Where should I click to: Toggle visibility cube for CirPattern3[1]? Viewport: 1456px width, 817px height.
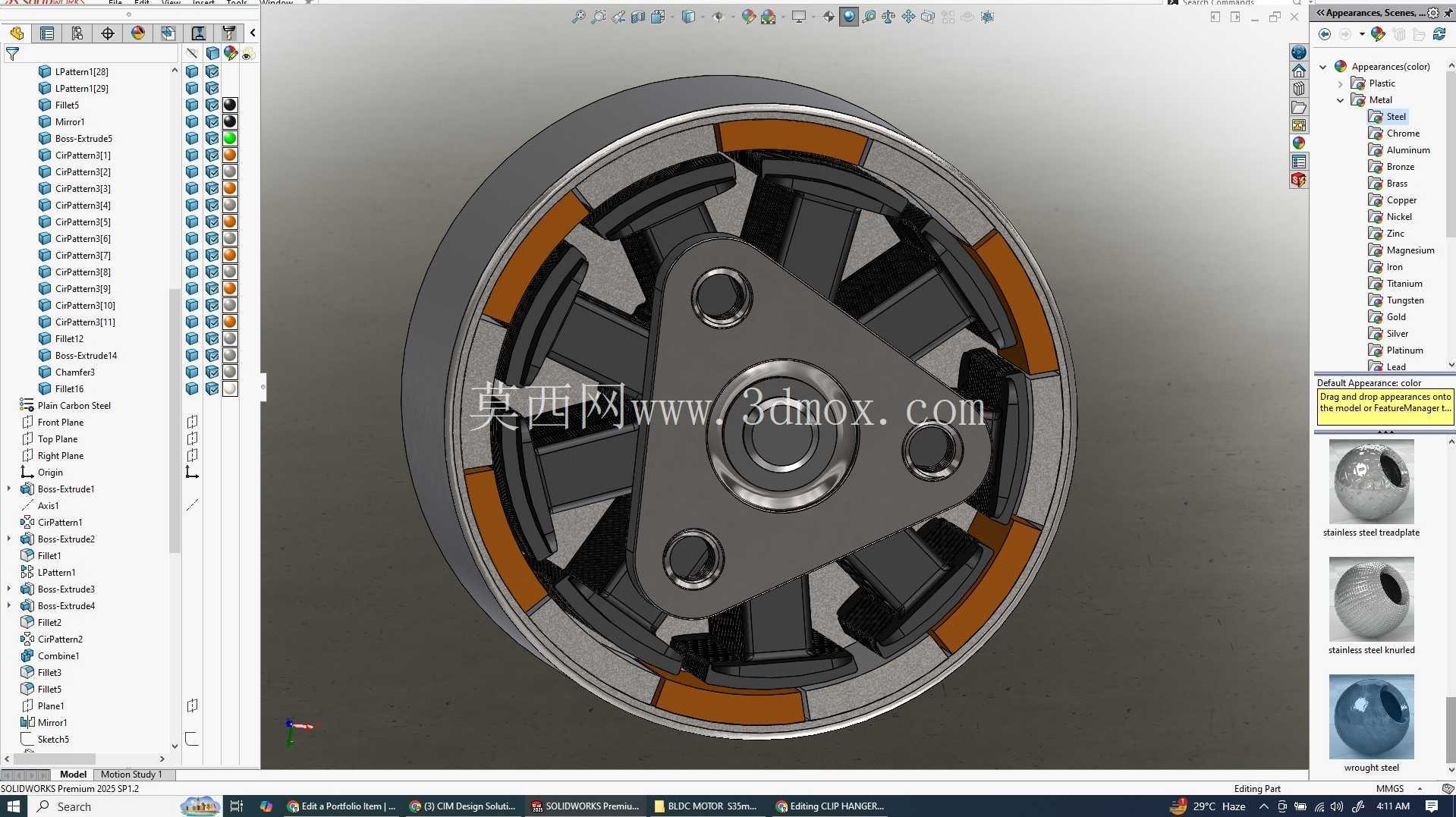(x=192, y=155)
